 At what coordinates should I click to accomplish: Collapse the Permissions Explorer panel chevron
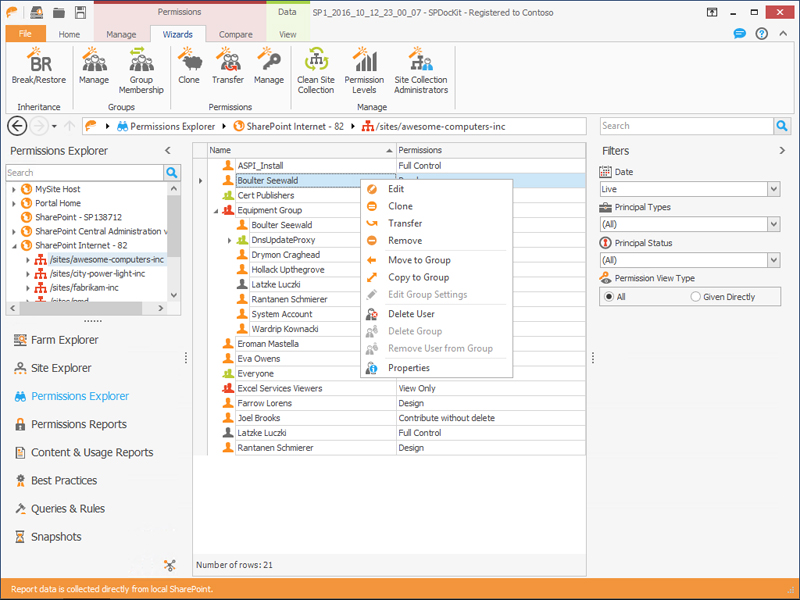[x=167, y=151]
